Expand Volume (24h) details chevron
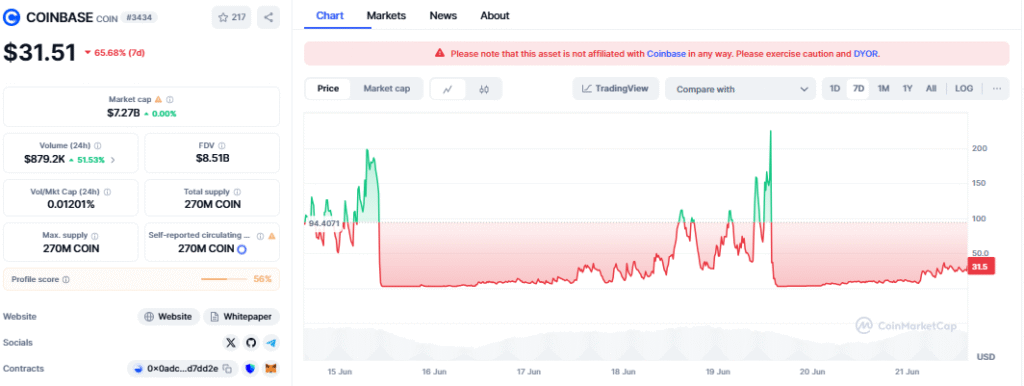 click(112, 159)
